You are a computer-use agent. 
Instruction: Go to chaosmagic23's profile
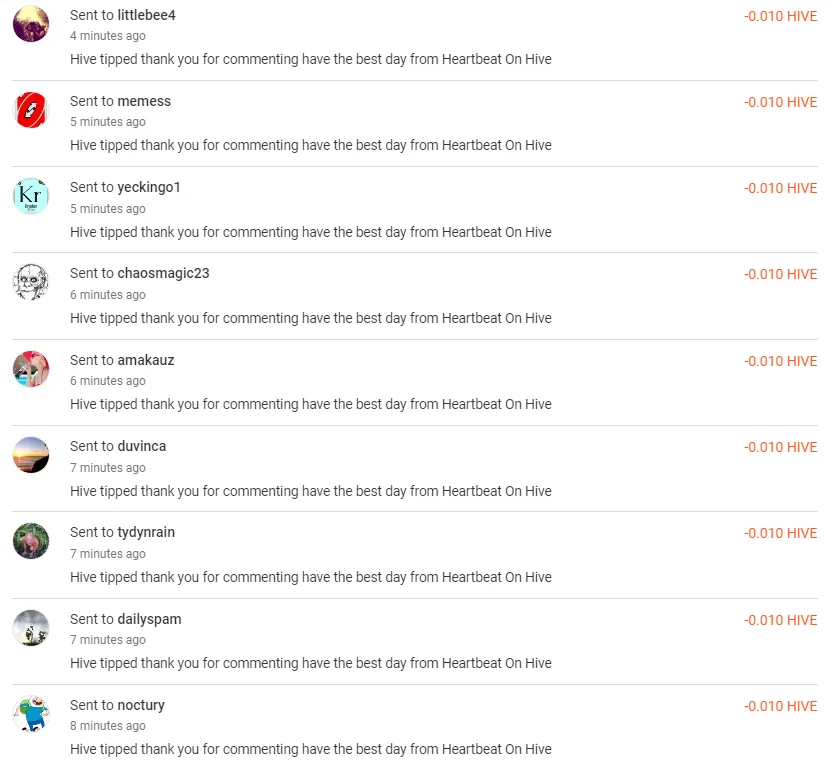(x=163, y=273)
